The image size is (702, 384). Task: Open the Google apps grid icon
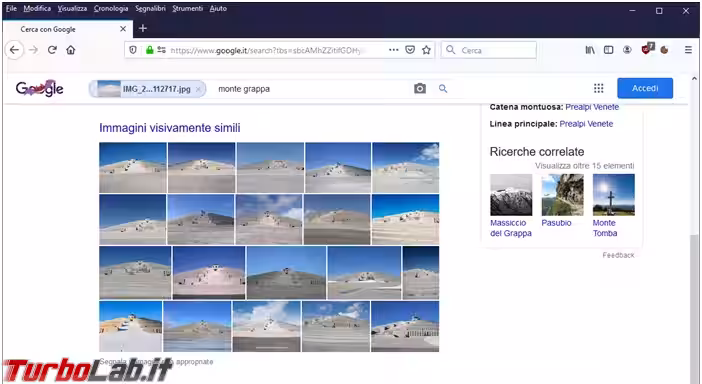[x=599, y=88]
